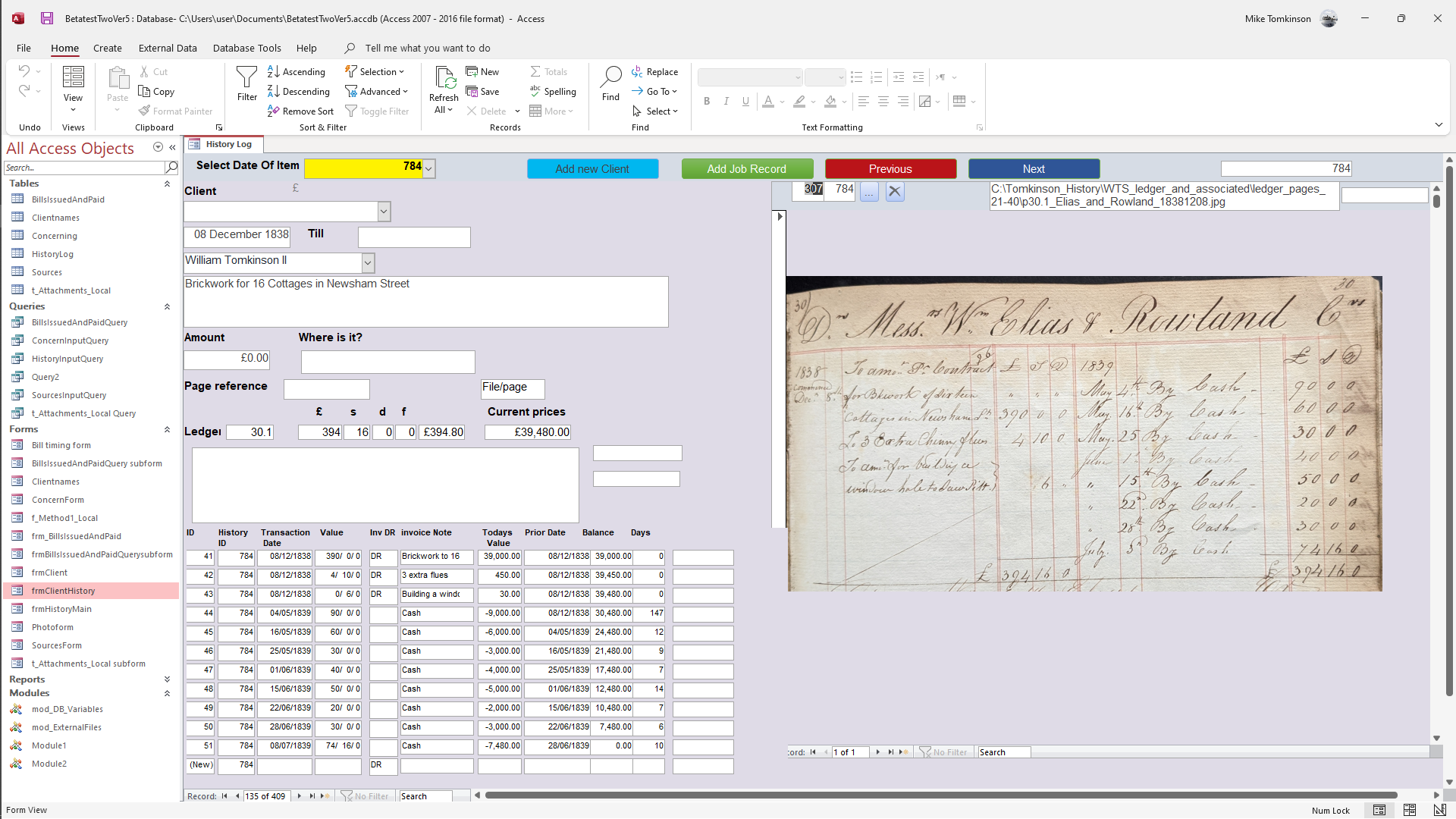This screenshot has height=819, width=1456.
Task: Align text left in Text Formatting
Action: click(x=863, y=101)
